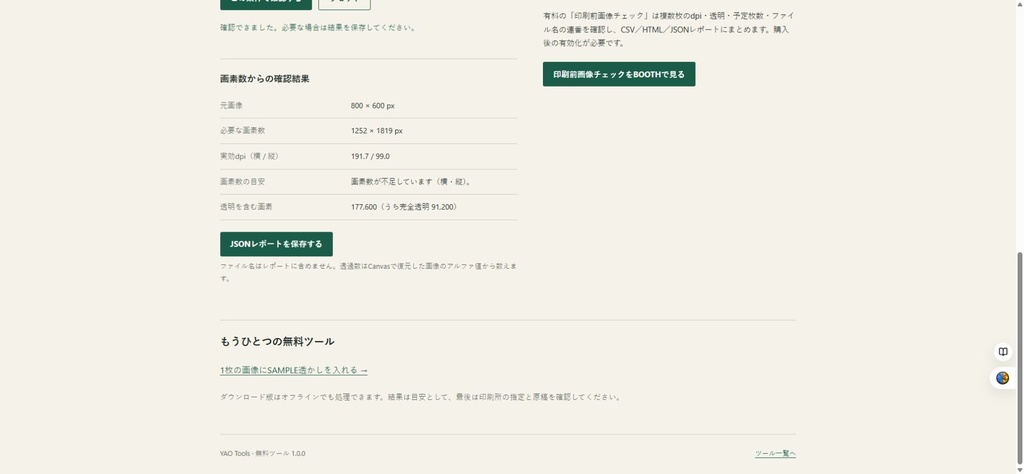
Task: Open 印刷前画像チェックをBOOTHで見る button
Action: pyautogui.click(x=619, y=74)
